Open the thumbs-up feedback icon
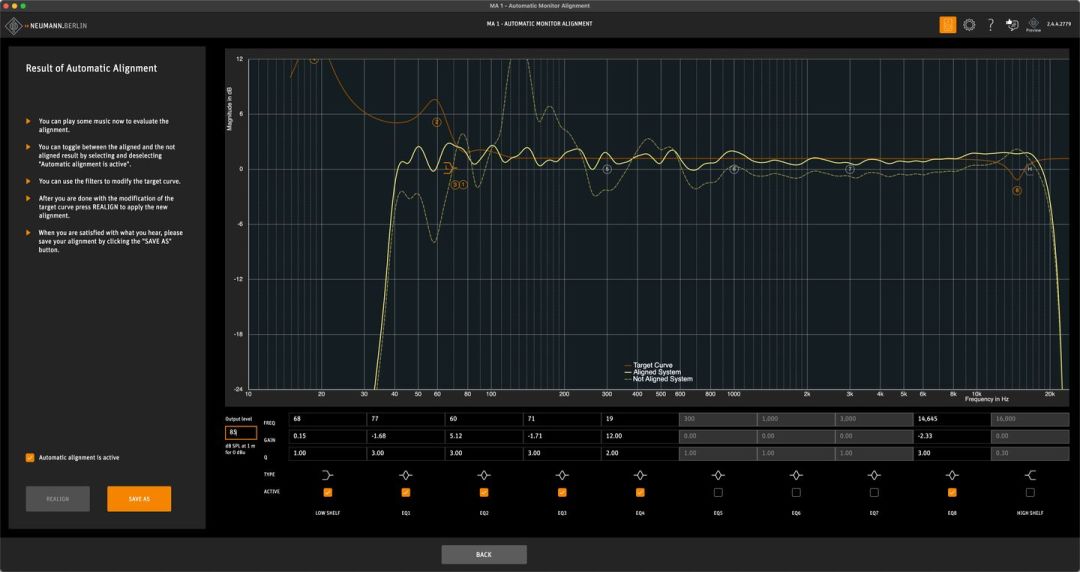The width and height of the screenshot is (1080, 572). (x=1012, y=25)
